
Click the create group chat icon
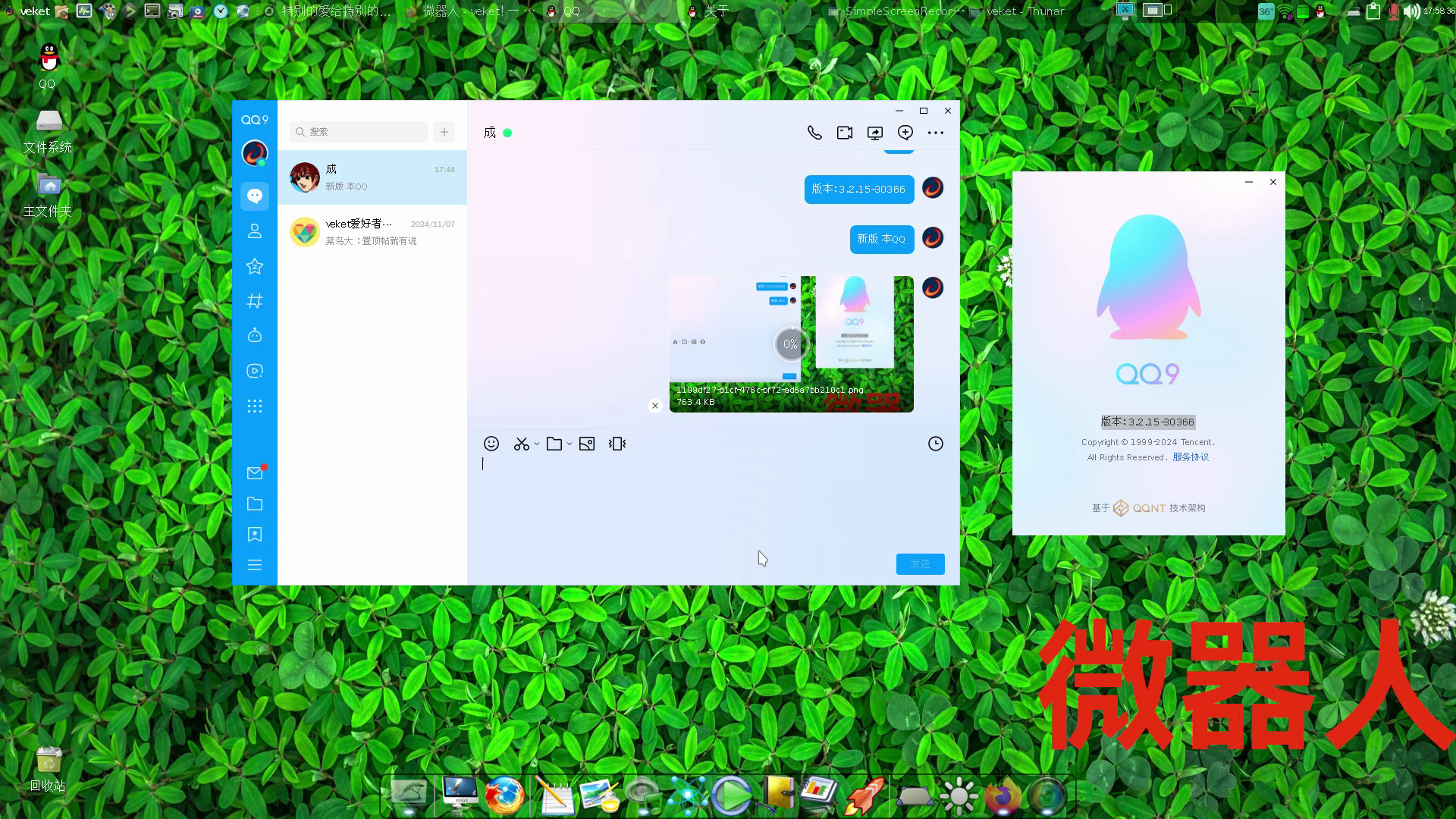[905, 133]
